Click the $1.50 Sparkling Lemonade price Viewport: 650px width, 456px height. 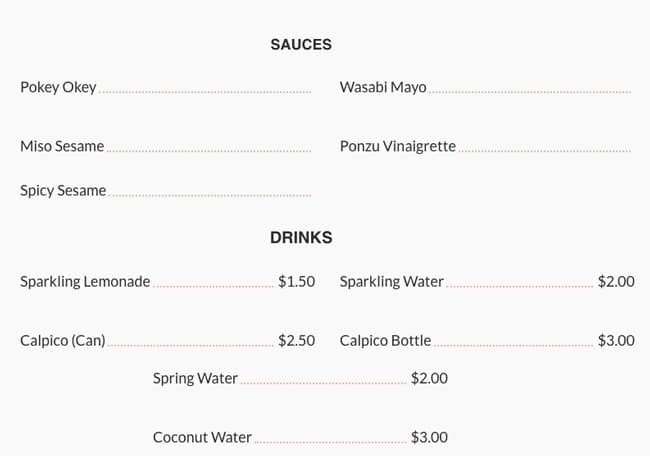pyautogui.click(x=296, y=281)
